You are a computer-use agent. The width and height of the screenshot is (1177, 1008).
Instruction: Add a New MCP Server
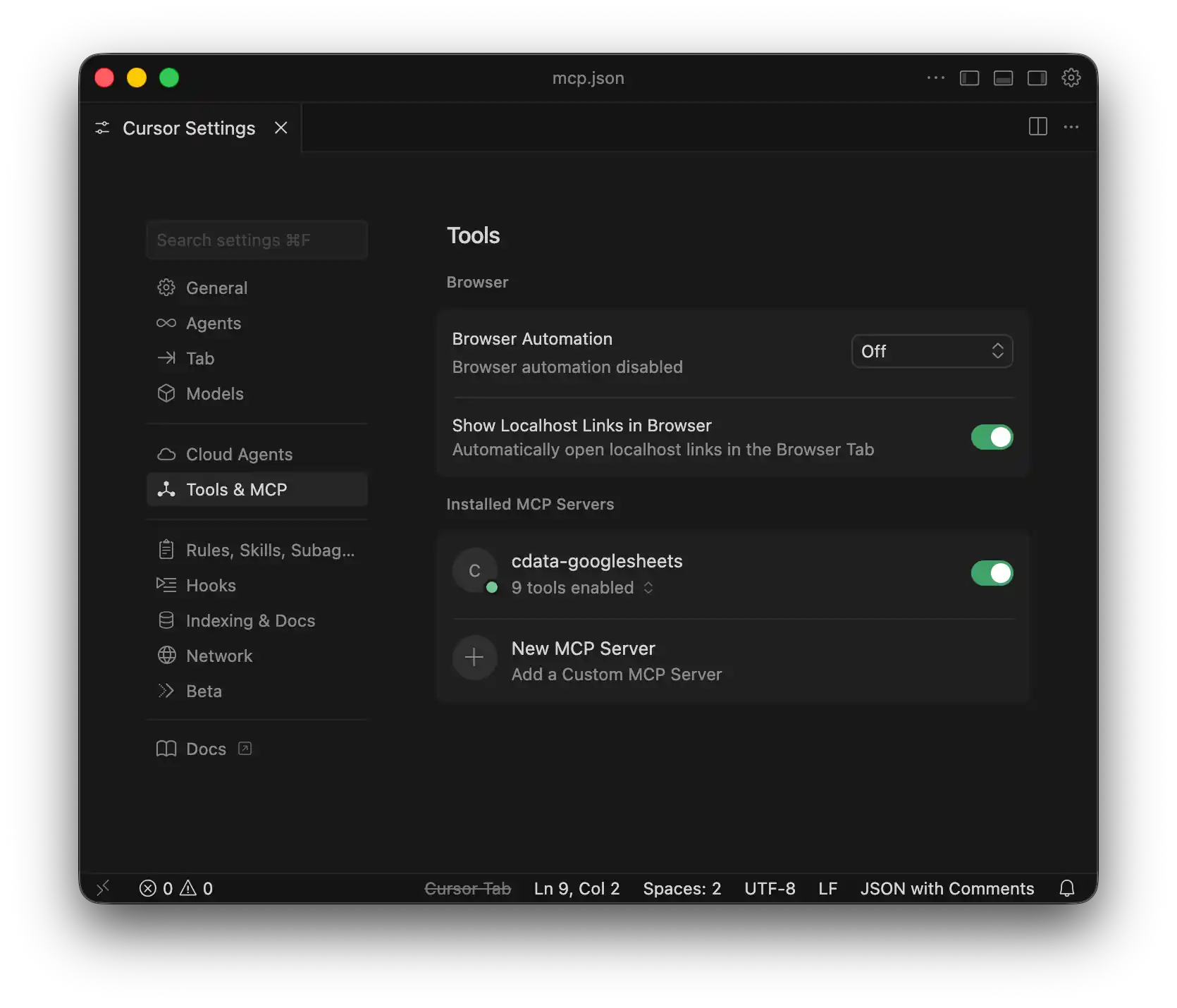[x=583, y=649]
